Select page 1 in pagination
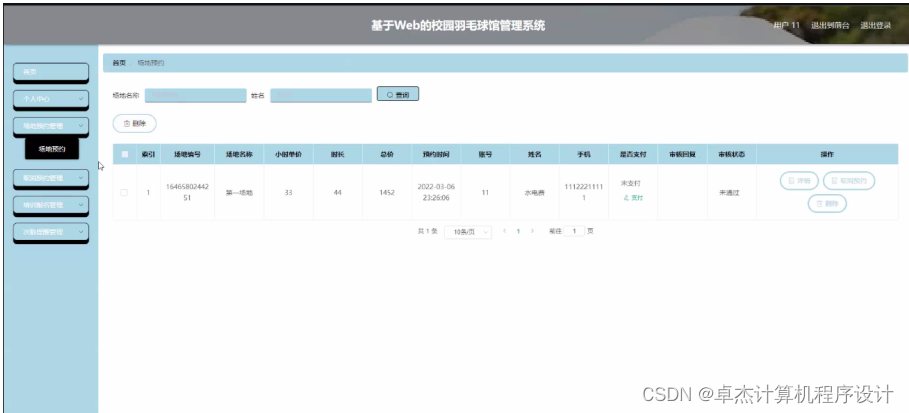Image resolution: width=909 pixels, height=413 pixels. click(518, 231)
